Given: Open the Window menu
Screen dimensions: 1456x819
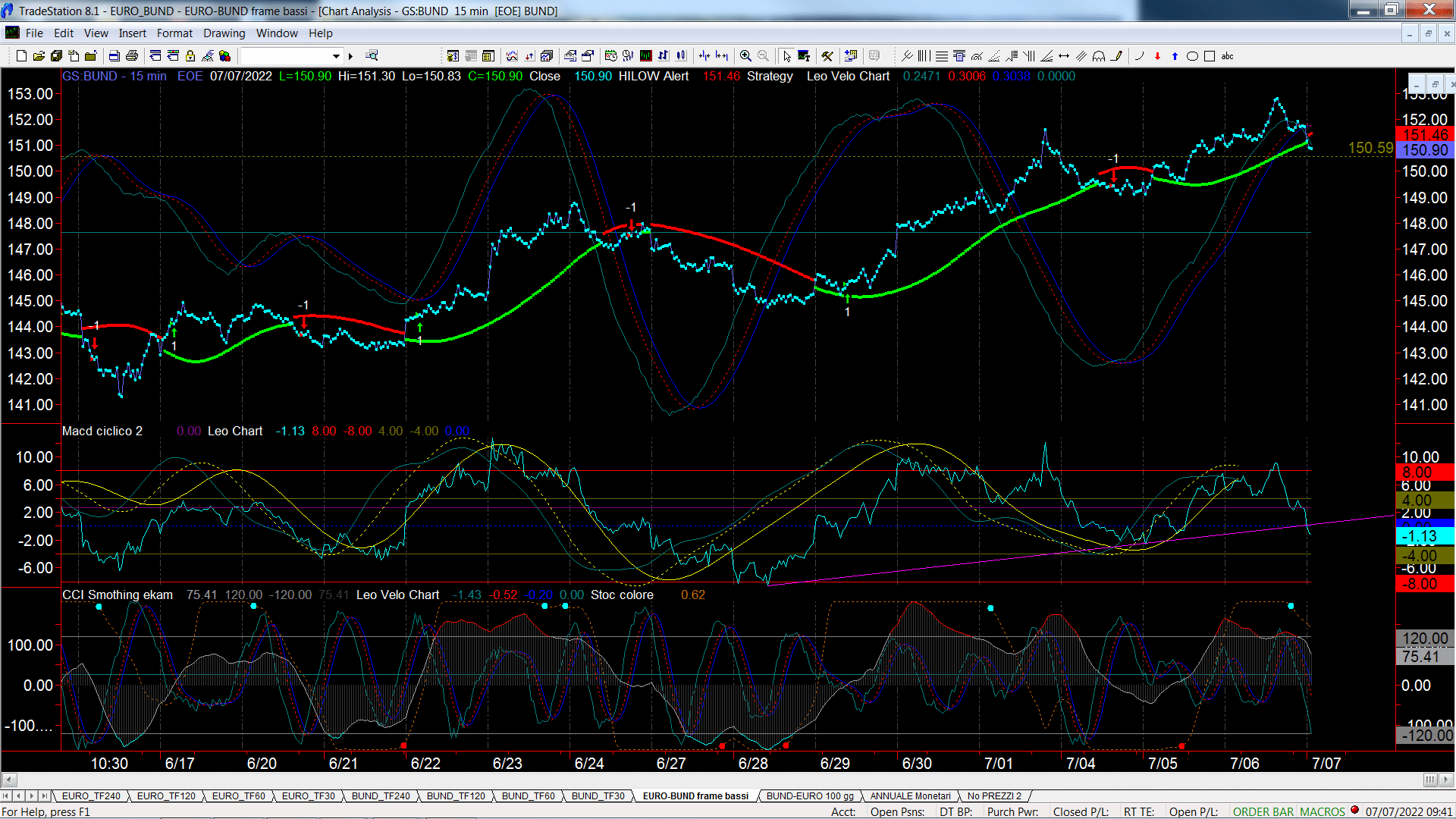Looking at the screenshot, I should click(277, 33).
